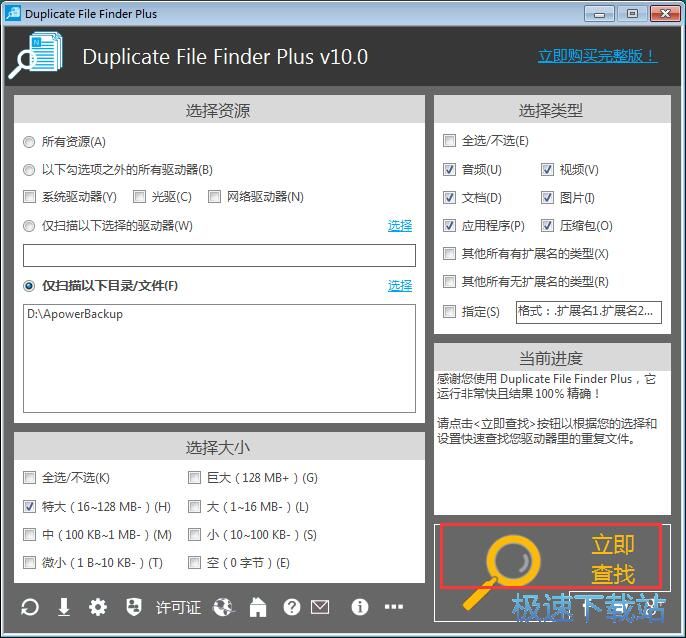Click the shield icon in bottom toolbar

coord(132,607)
